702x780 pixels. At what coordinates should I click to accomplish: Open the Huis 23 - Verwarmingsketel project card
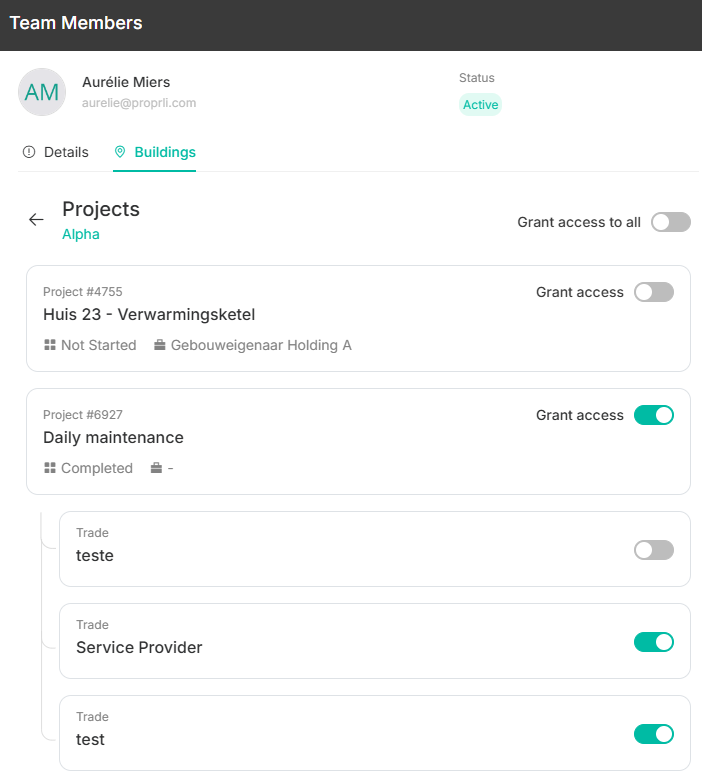coord(358,318)
